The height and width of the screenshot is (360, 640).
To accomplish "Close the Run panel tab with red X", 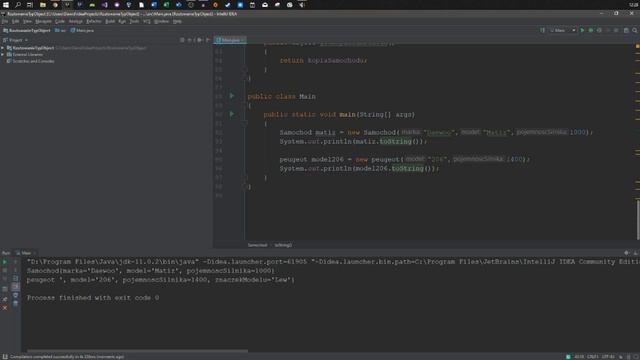I will tap(5, 308).
